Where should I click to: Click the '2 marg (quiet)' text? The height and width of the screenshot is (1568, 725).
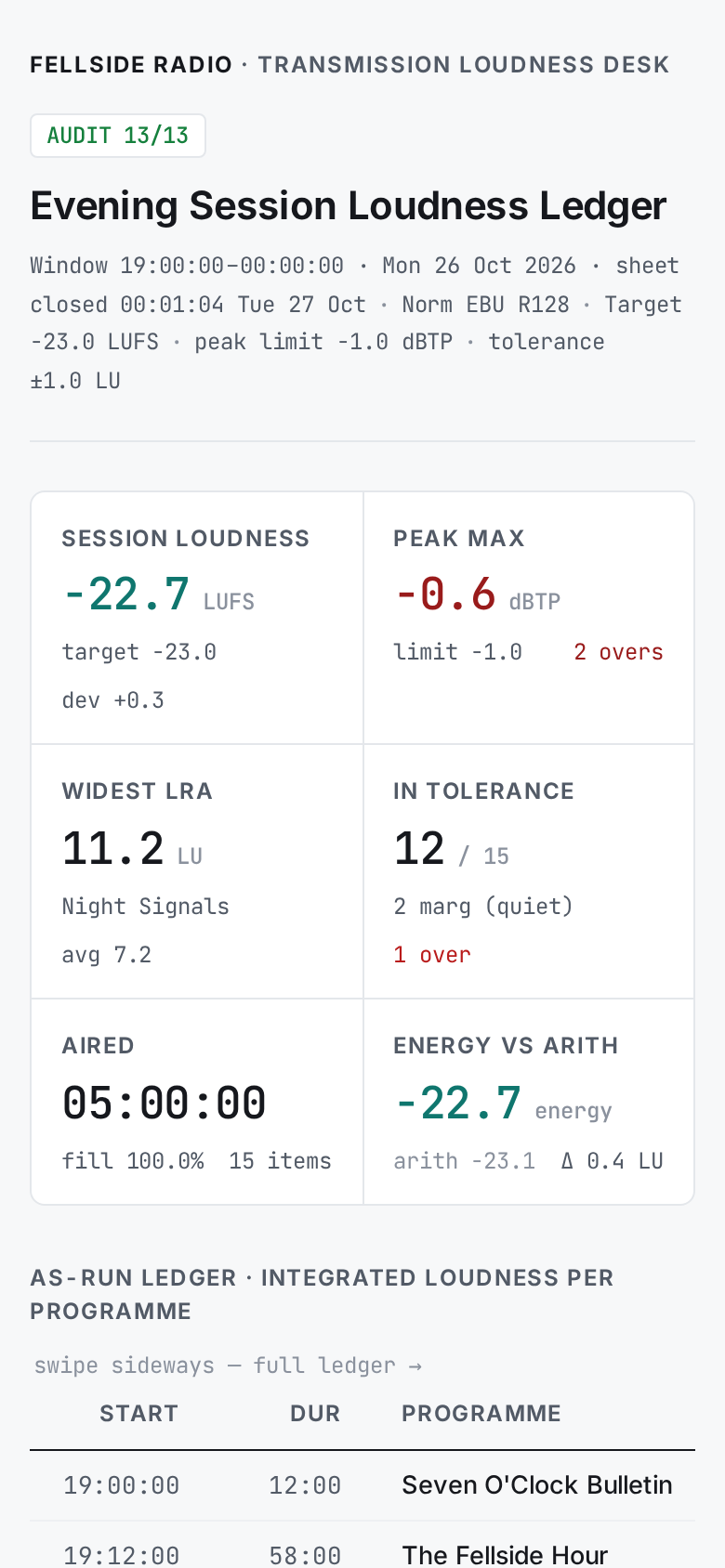point(483,907)
